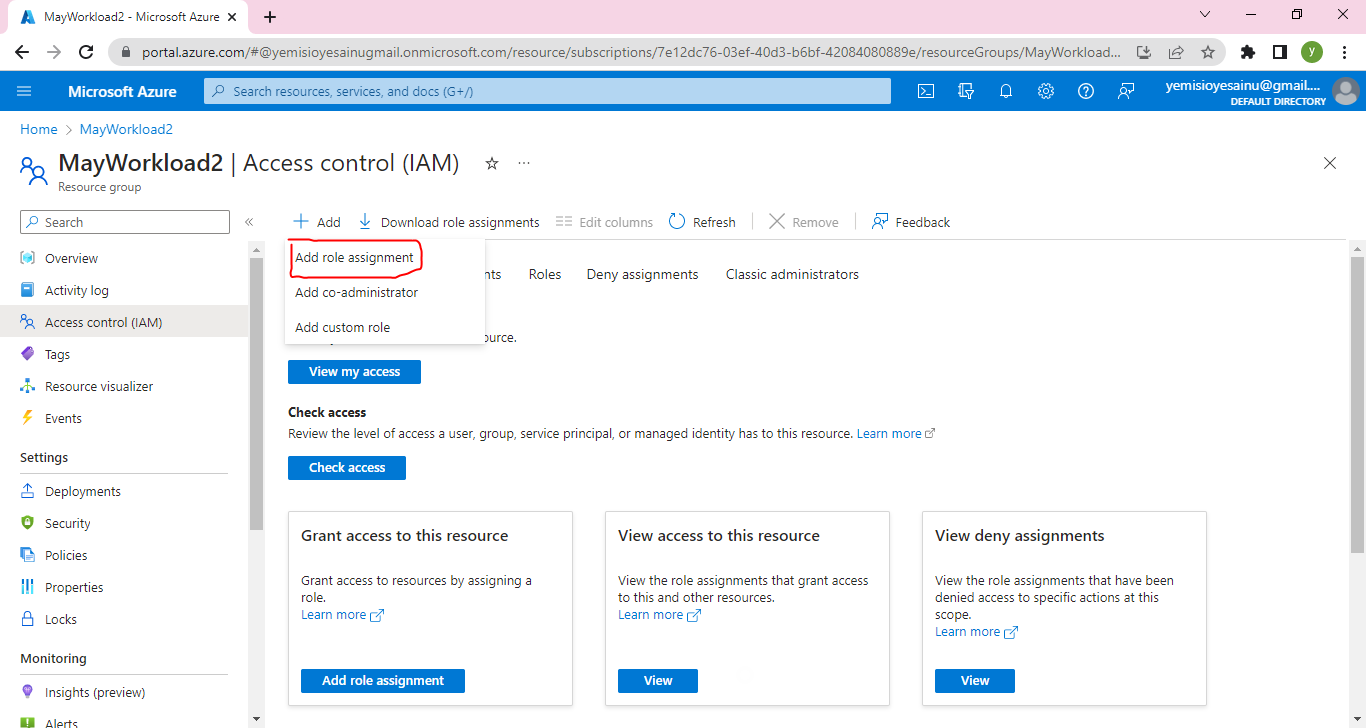1366x728 pixels.
Task: Collapse the left sidebar with double chevron
Action: 249,222
